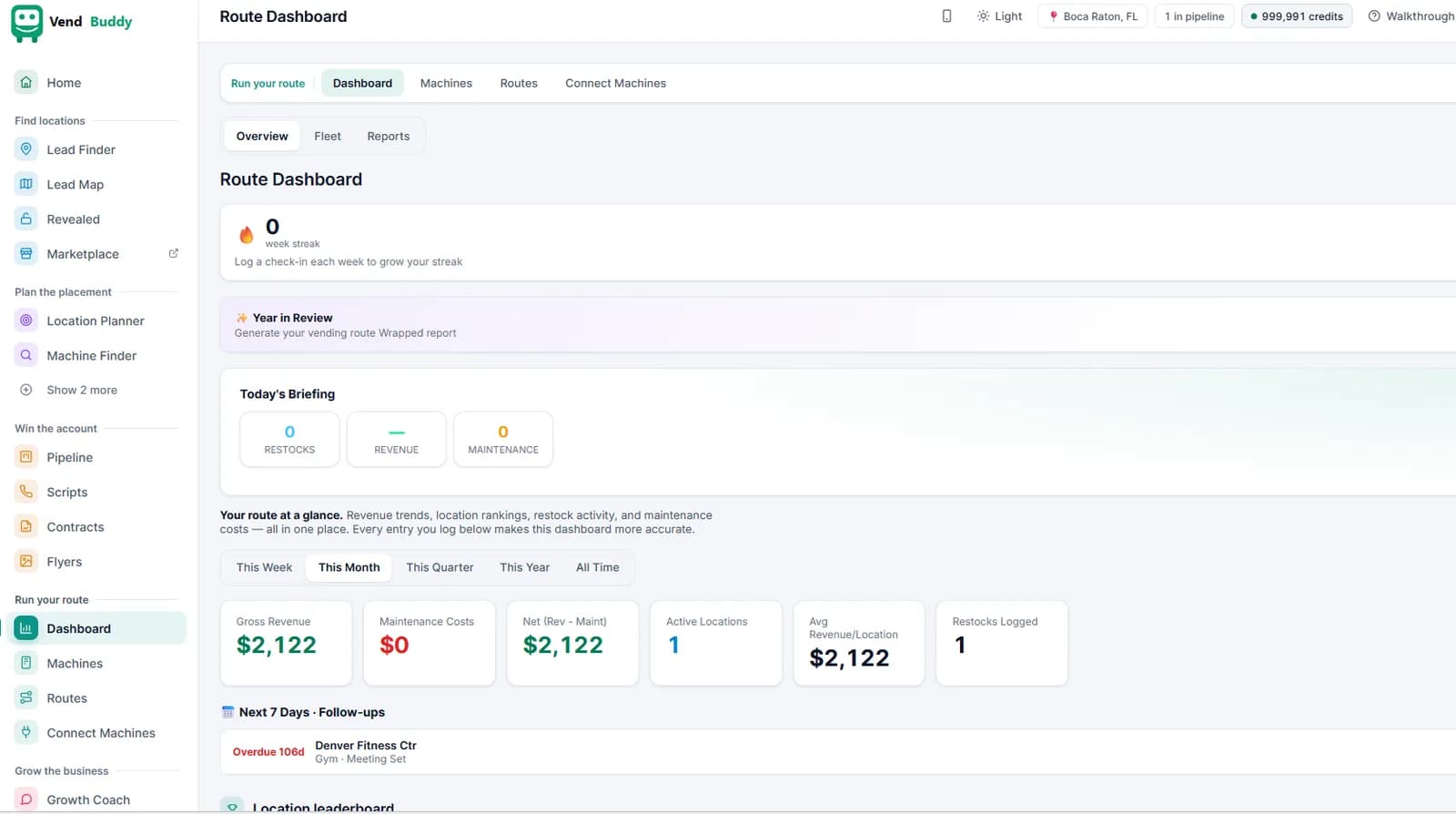The width and height of the screenshot is (1456, 814).
Task: Click the Gross Revenue $2,122 card
Action: [286, 643]
